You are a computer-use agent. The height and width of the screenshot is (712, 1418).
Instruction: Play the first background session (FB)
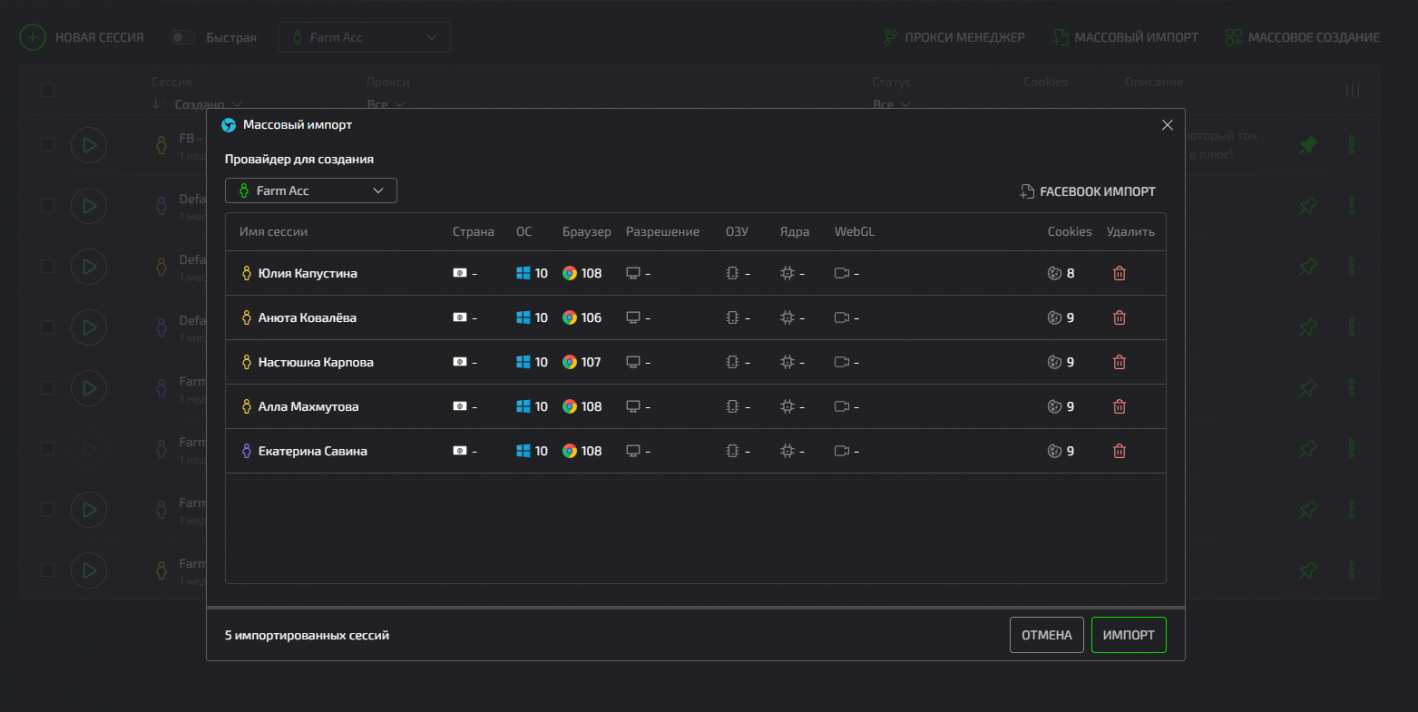point(89,145)
